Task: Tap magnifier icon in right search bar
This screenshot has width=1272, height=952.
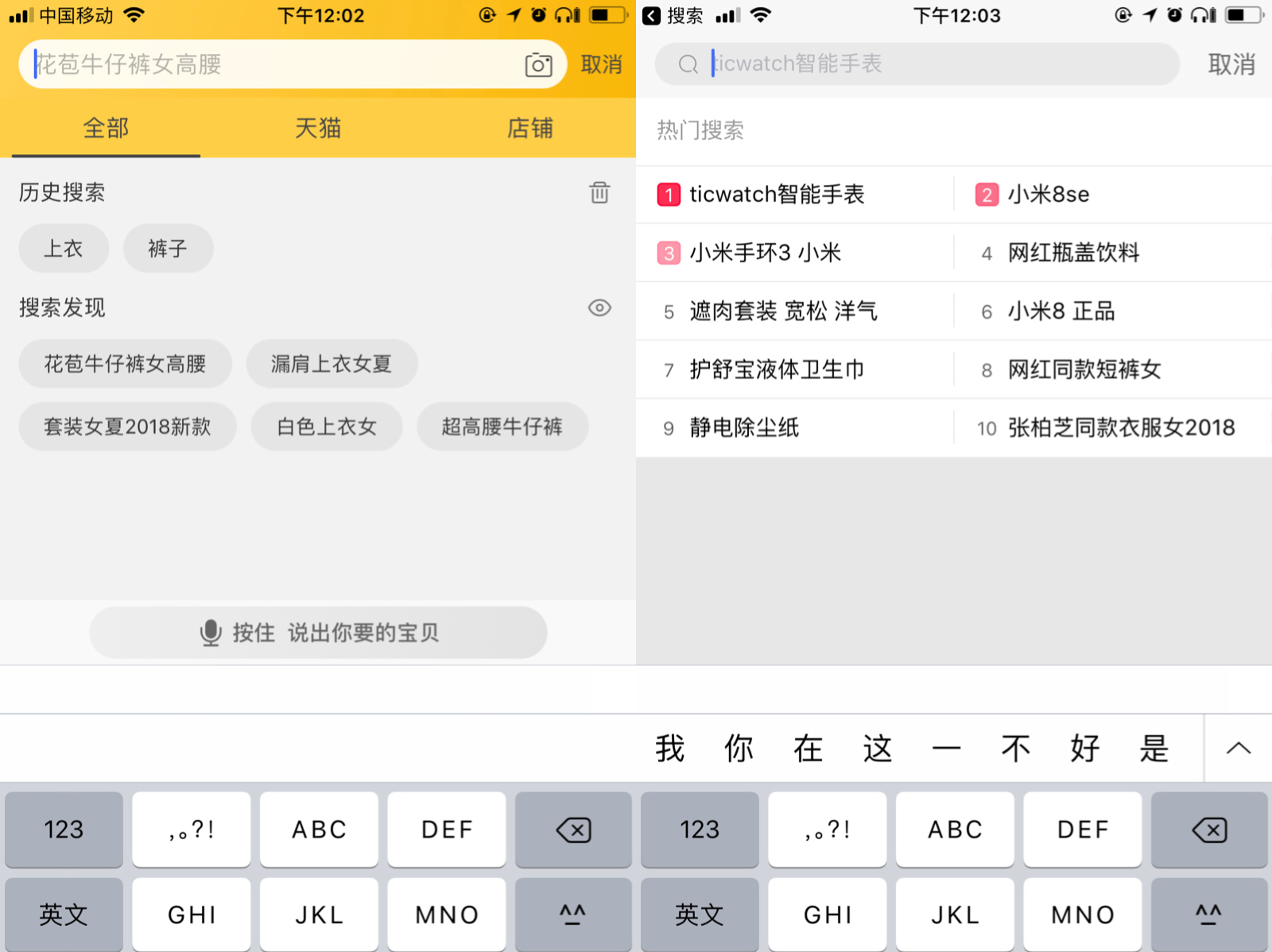Action: click(x=688, y=64)
